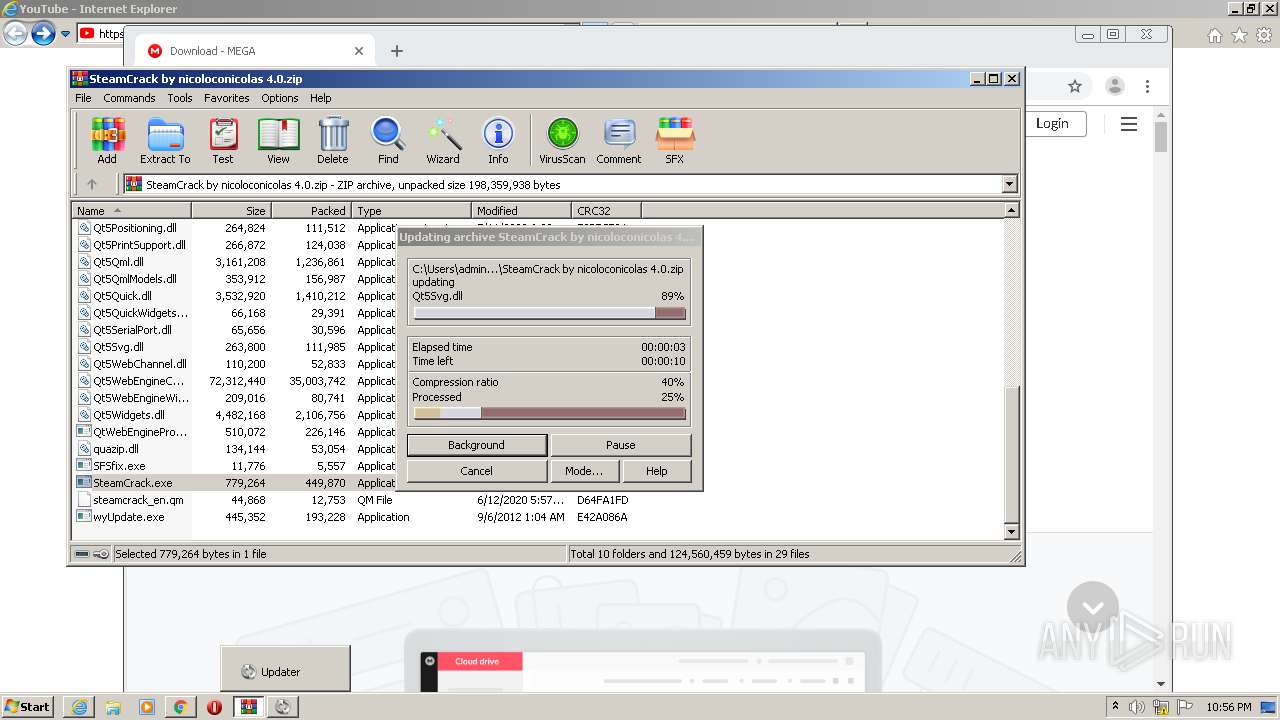Cancel the archive update
Image resolution: width=1280 pixels, height=720 pixels.
tap(476, 471)
